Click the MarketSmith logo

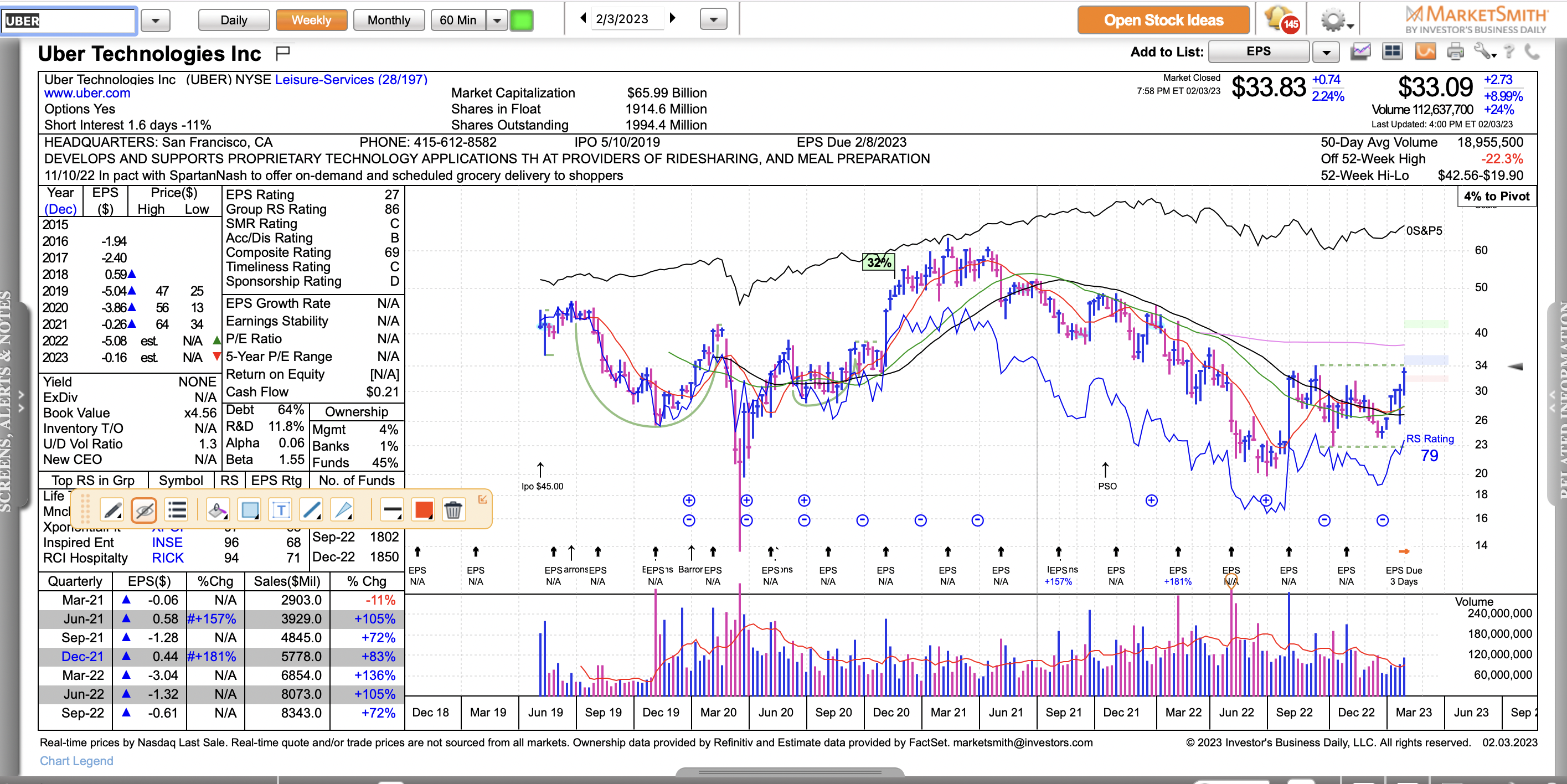point(1476,19)
